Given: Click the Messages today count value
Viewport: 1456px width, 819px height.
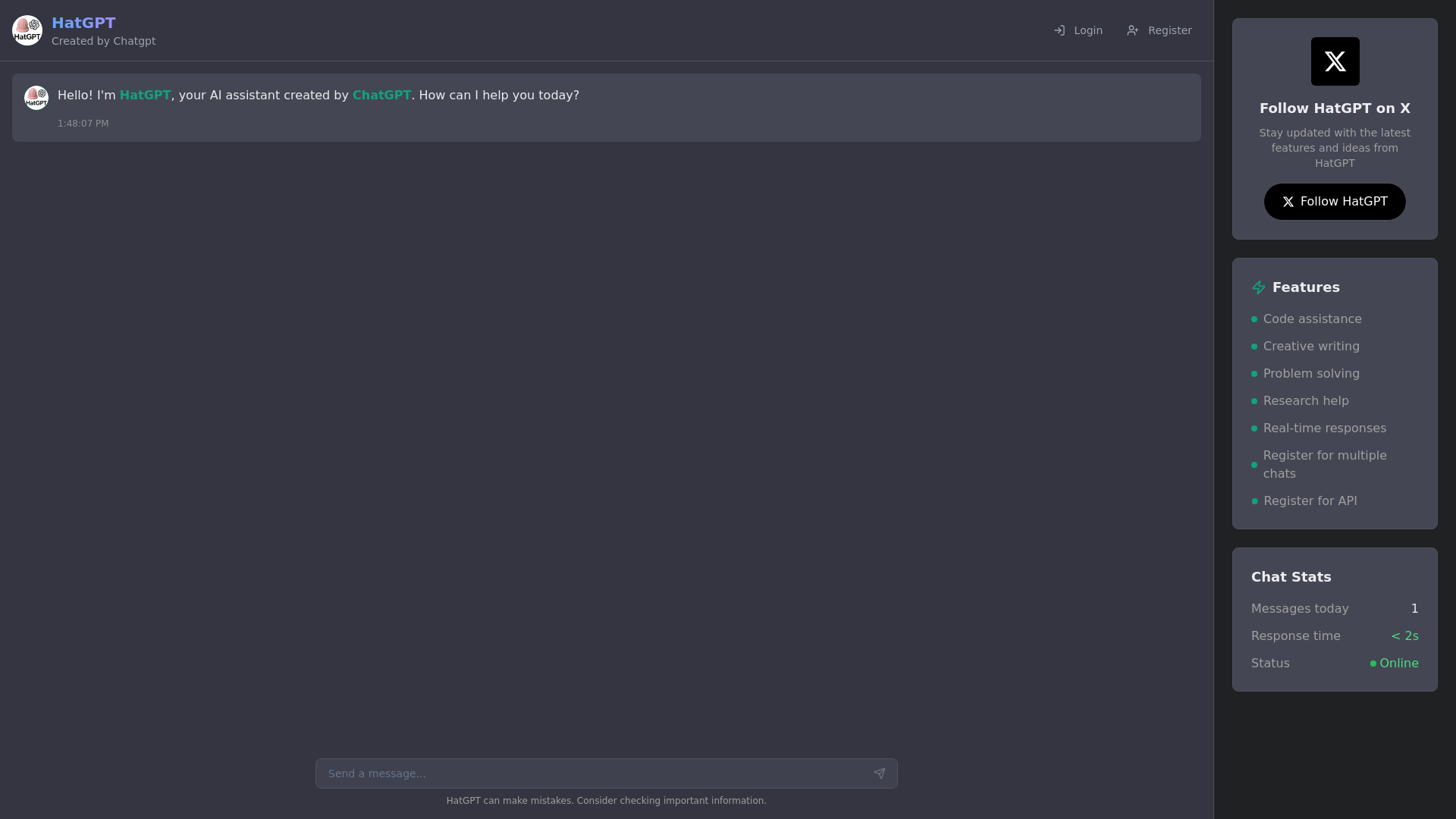Looking at the screenshot, I should point(1414,609).
